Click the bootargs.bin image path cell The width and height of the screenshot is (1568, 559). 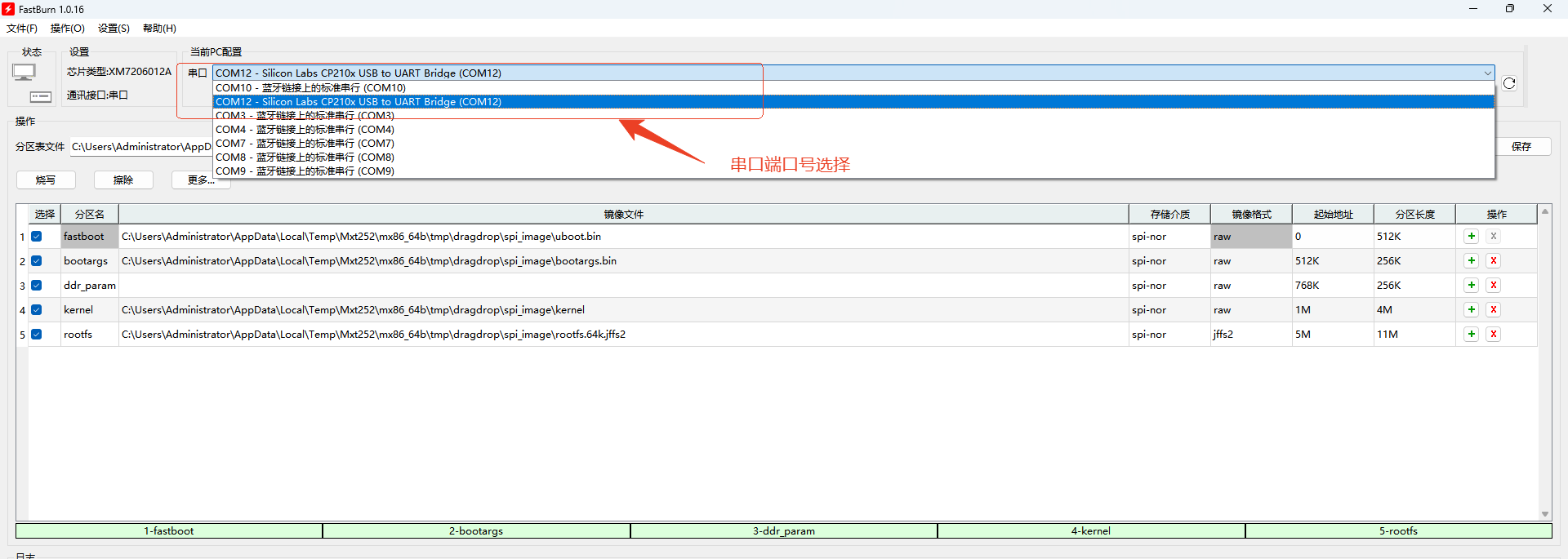pos(624,261)
